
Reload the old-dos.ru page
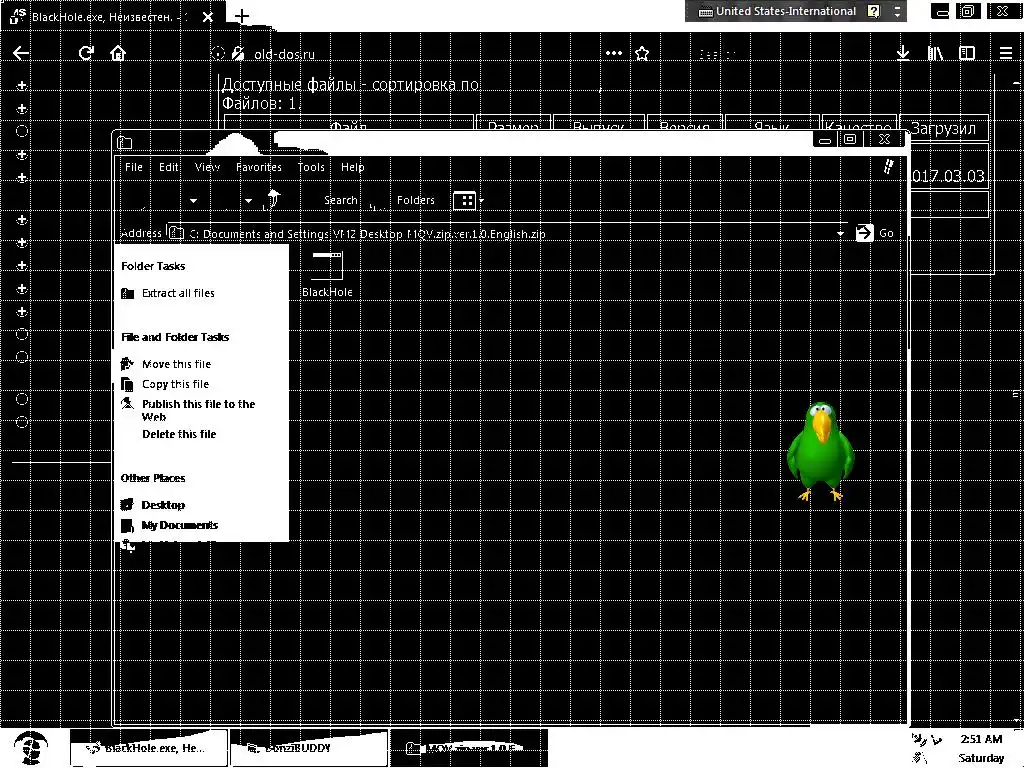point(86,53)
